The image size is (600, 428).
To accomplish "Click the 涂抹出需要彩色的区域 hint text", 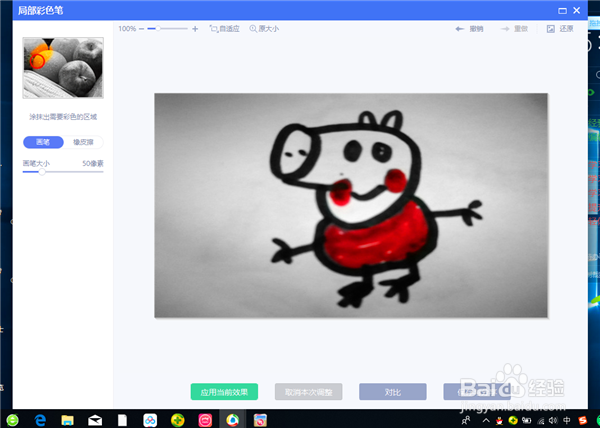I will click(x=63, y=117).
